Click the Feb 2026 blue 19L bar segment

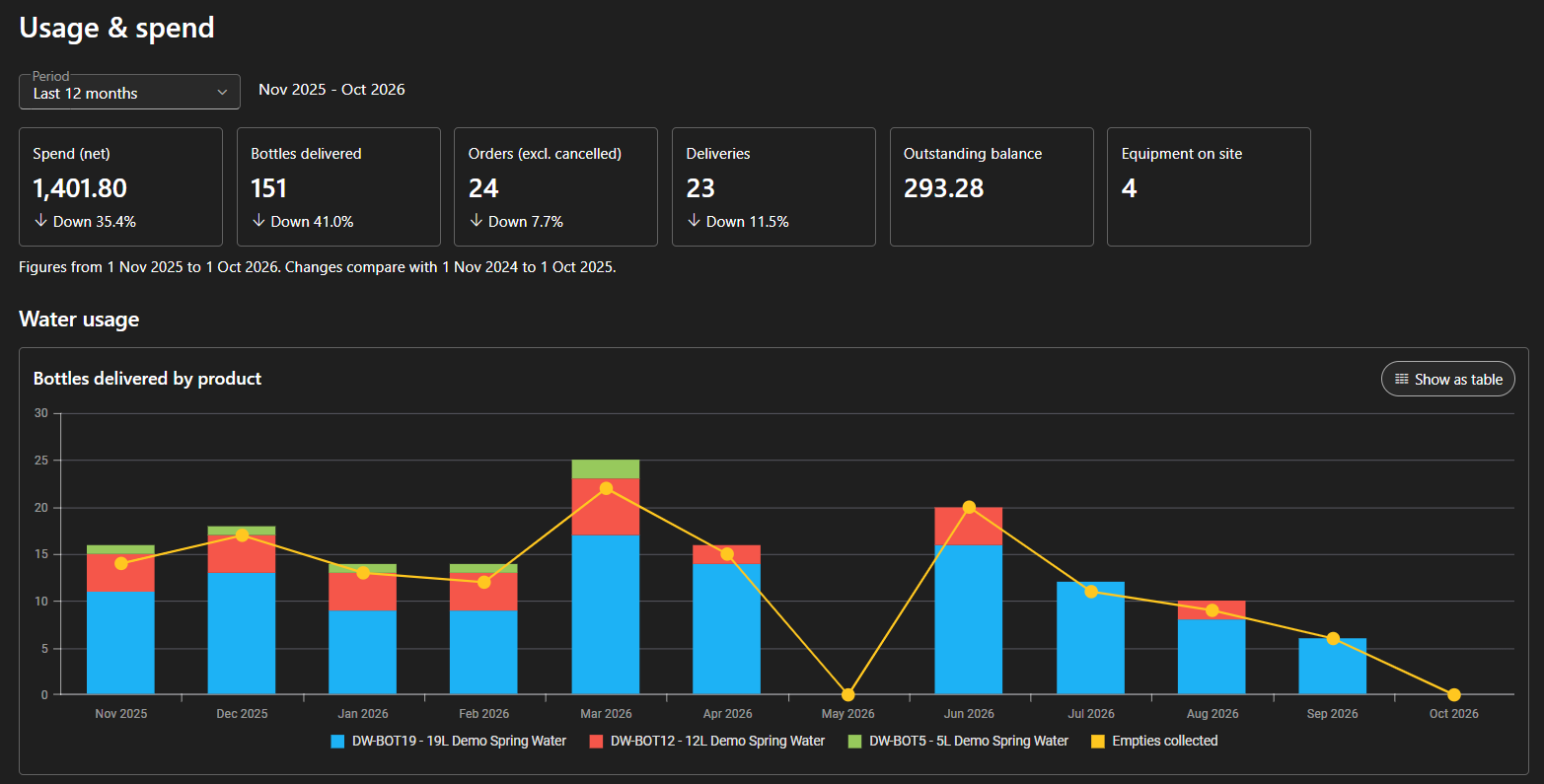[x=483, y=652]
